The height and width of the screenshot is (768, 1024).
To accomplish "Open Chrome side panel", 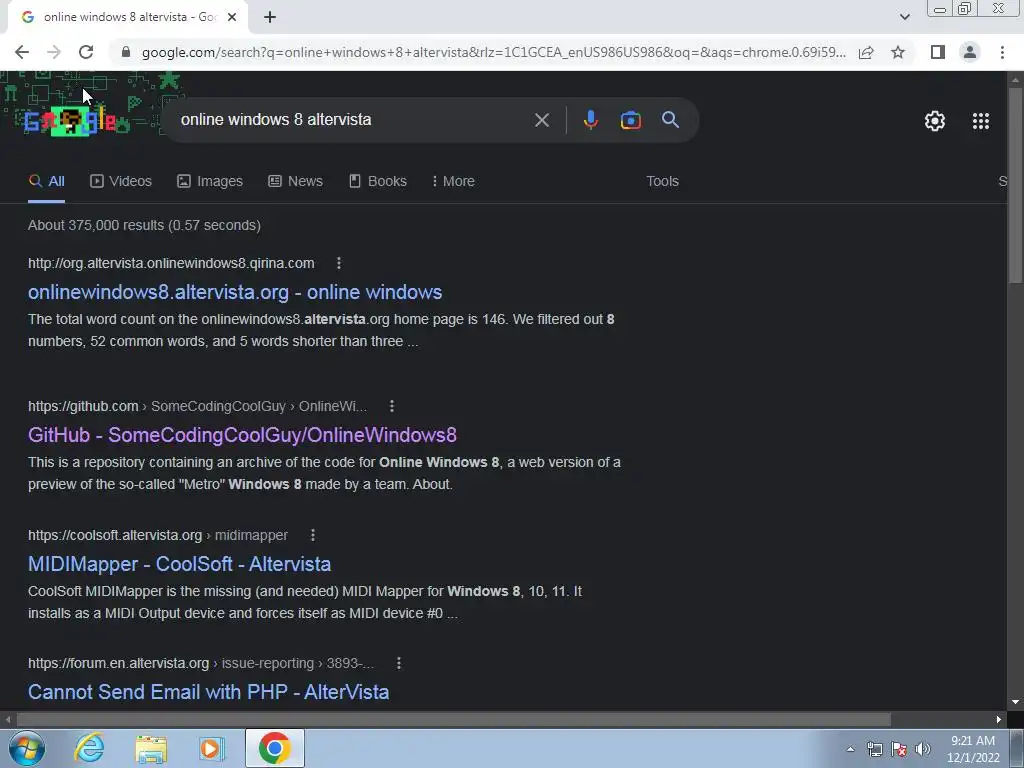I will coord(938,52).
